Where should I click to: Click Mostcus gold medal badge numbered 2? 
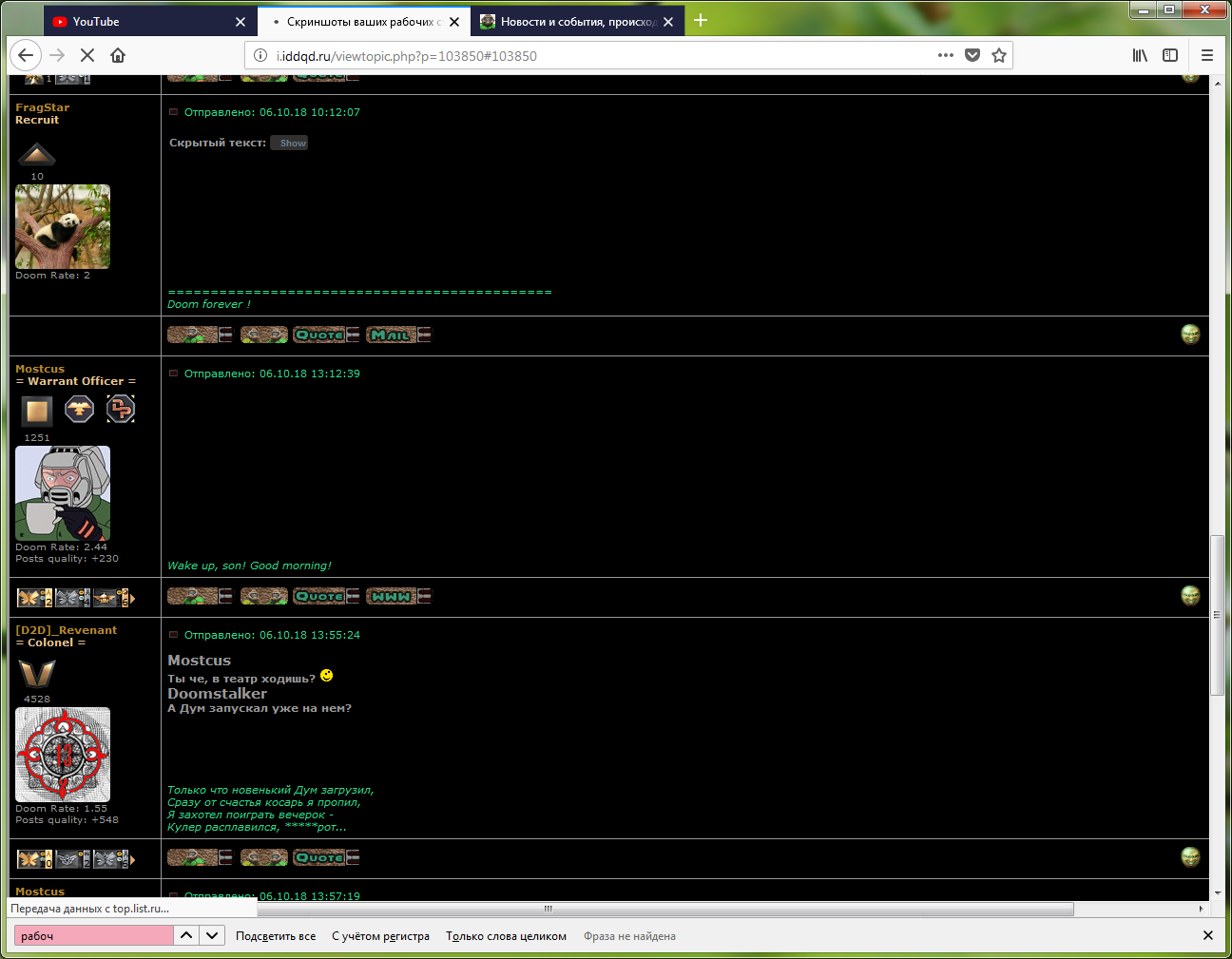[x=34, y=598]
